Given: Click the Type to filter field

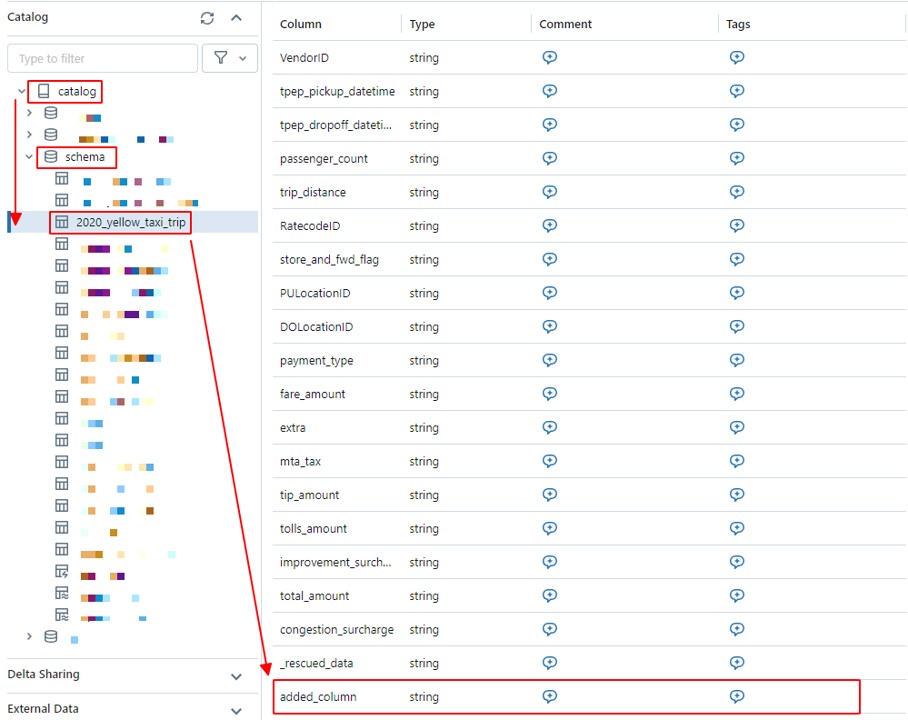Looking at the screenshot, I should pyautogui.click(x=102, y=58).
